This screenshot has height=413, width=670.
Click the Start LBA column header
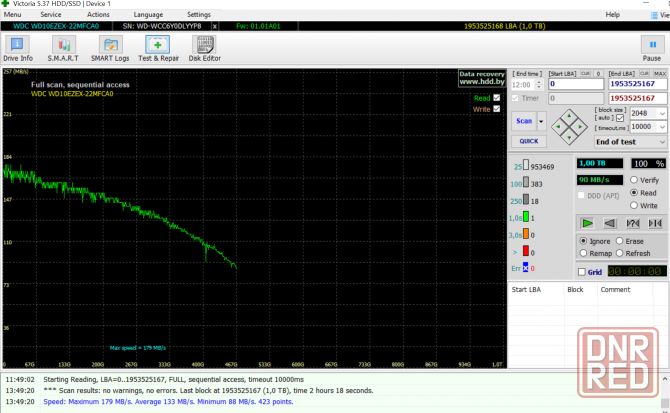point(536,290)
